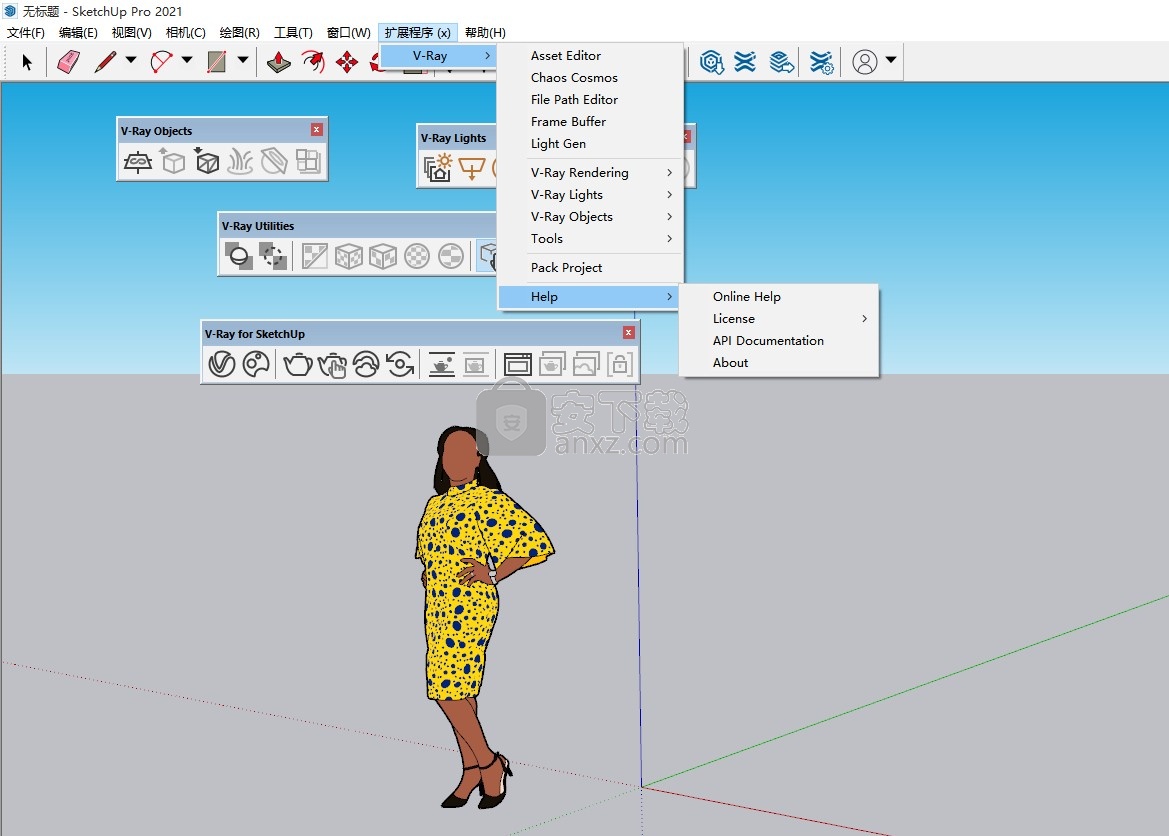
Task: Open the rectangle tool dropdown arrow
Action: [x=242, y=60]
